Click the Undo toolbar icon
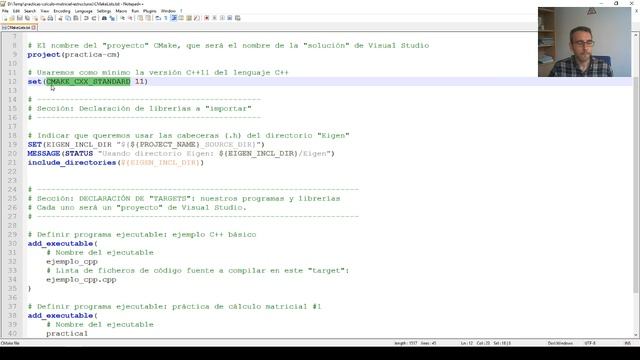The width and height of the screenshot is (640, 360). (86, 18)
